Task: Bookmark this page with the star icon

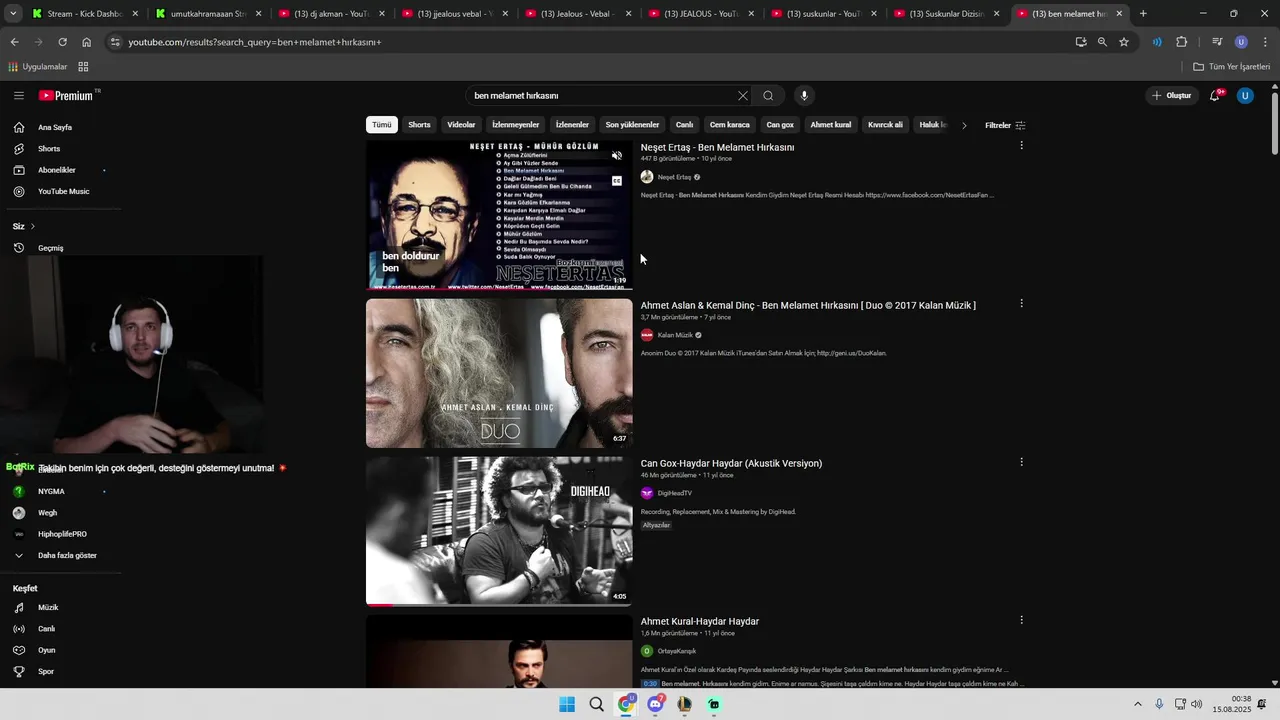Action: pyautogui.click(x=1124, y=42)
